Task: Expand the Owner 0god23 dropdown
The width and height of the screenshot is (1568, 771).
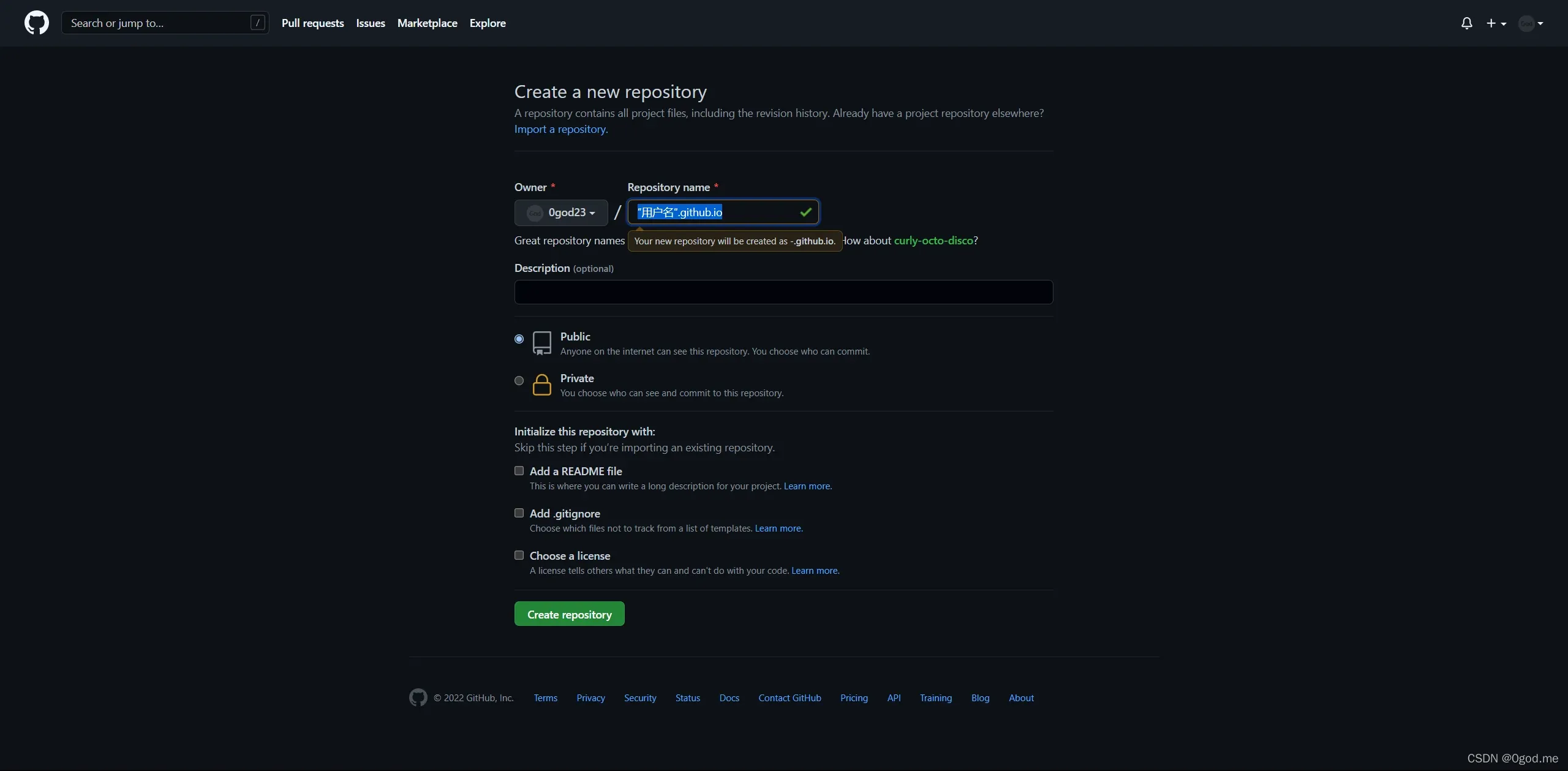Action: click(561, 212)
